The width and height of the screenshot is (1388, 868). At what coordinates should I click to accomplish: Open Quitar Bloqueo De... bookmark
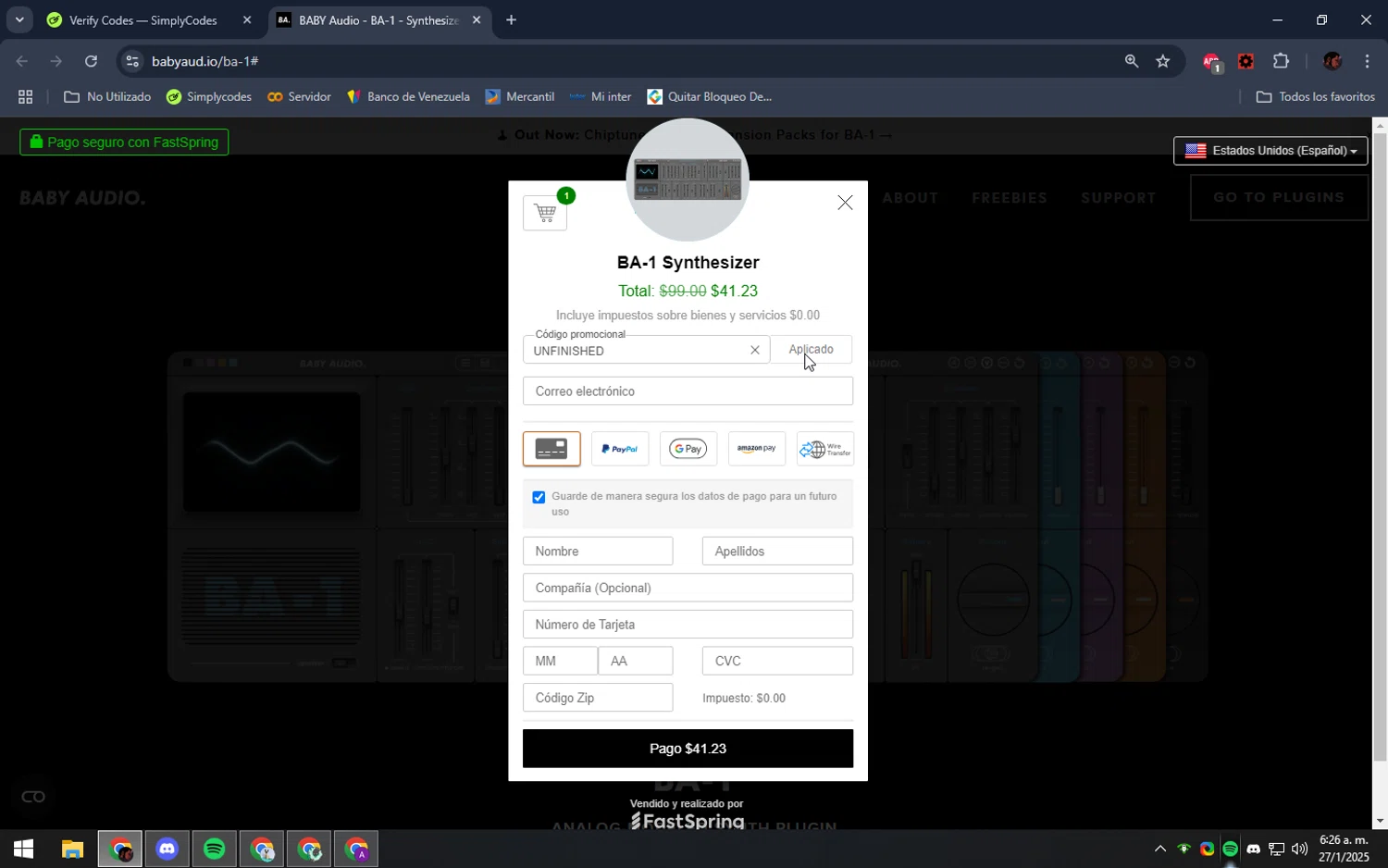click(710, 97)
